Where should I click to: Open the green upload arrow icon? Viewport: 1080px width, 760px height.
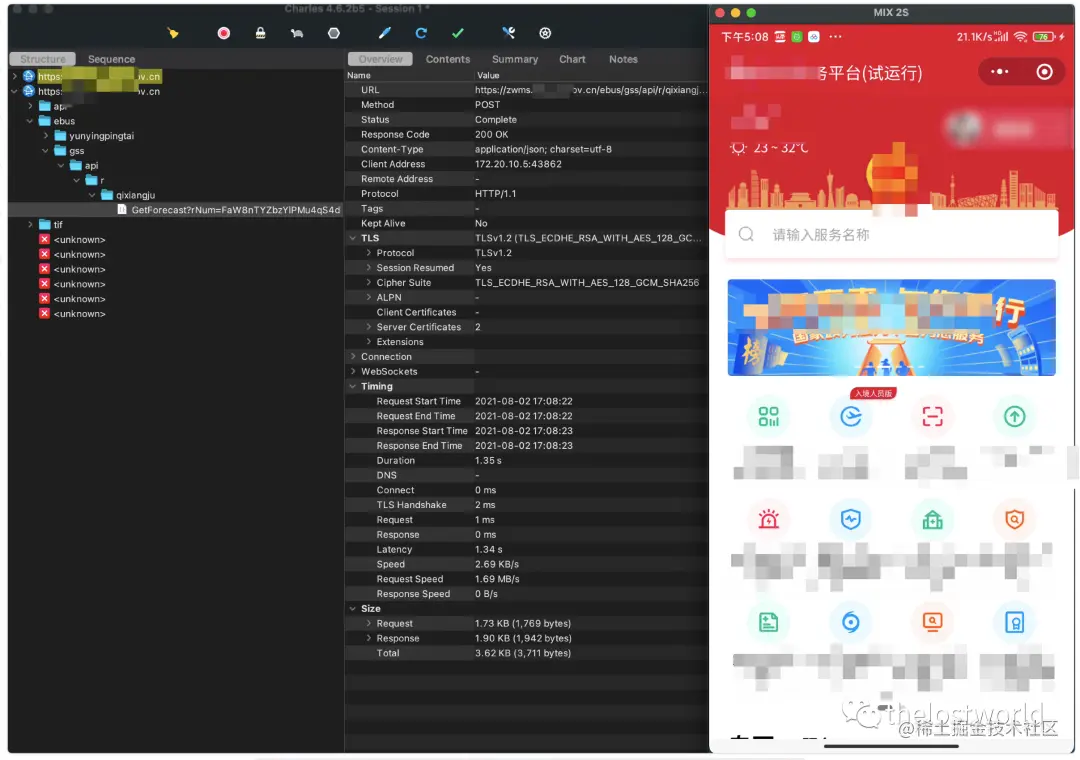pyautogui.click(x=1014, y=416)
